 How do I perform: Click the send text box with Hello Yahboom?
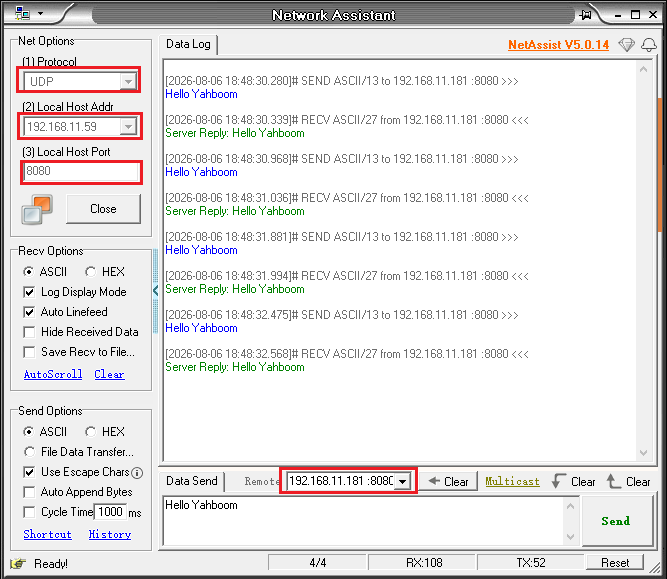coord(364,521)
